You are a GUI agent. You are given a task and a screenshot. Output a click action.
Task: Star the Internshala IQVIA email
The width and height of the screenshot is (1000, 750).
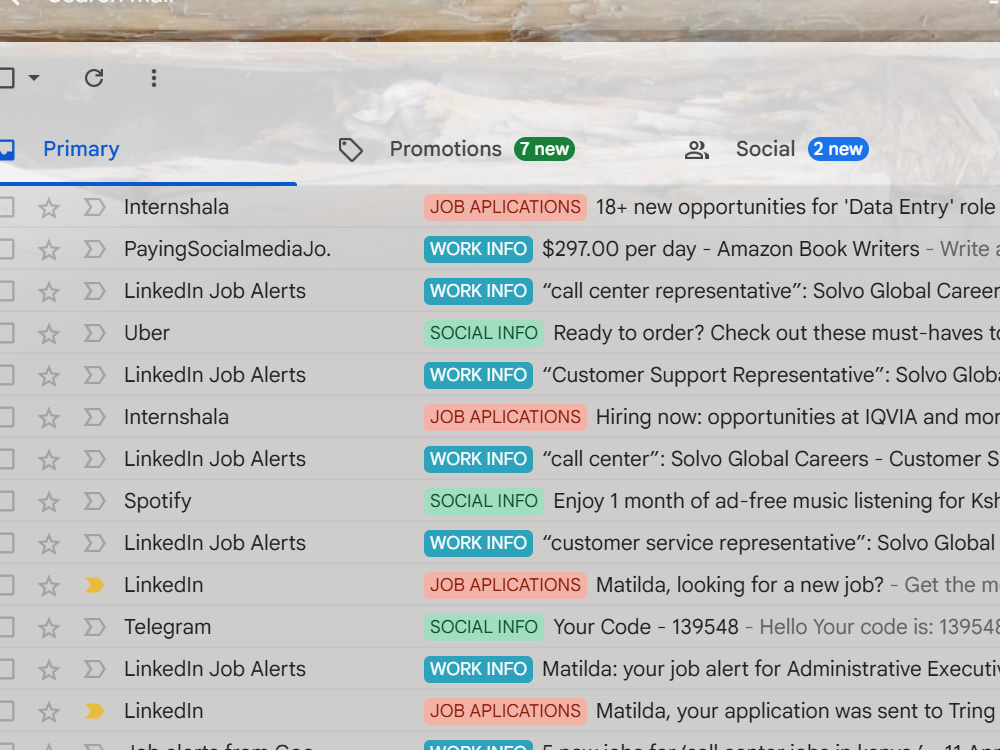click(49, 418)
